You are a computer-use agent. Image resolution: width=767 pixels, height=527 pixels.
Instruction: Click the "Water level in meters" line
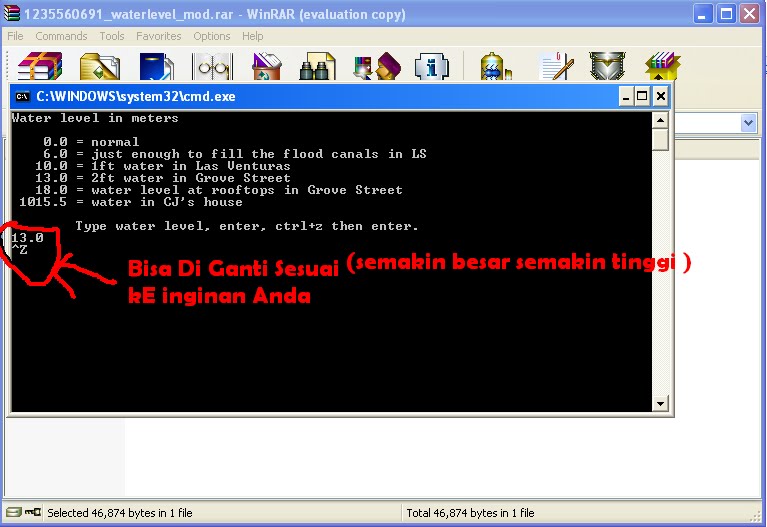pos(95,118)
